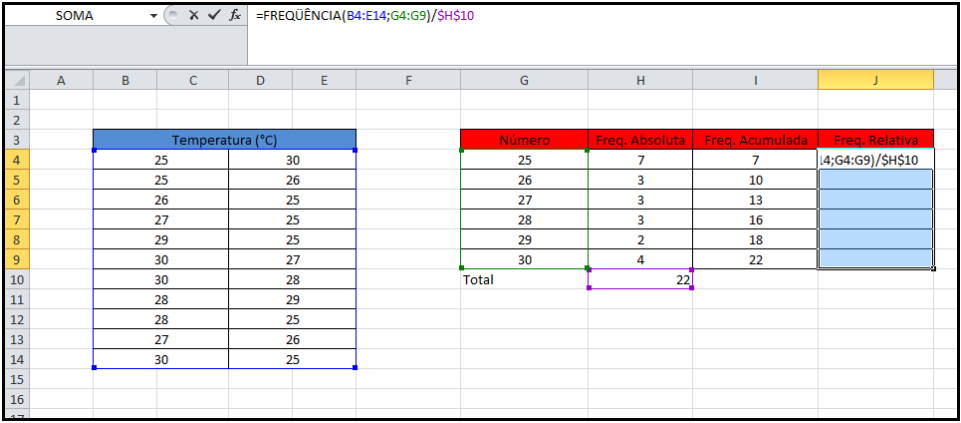961x423 pixels.
Task: Select row 4 header
Action: click(x=15, y=160)
